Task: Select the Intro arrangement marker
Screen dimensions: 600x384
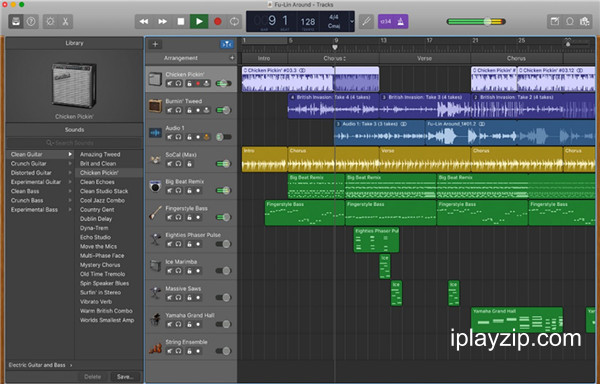Action: click(264, 58)
